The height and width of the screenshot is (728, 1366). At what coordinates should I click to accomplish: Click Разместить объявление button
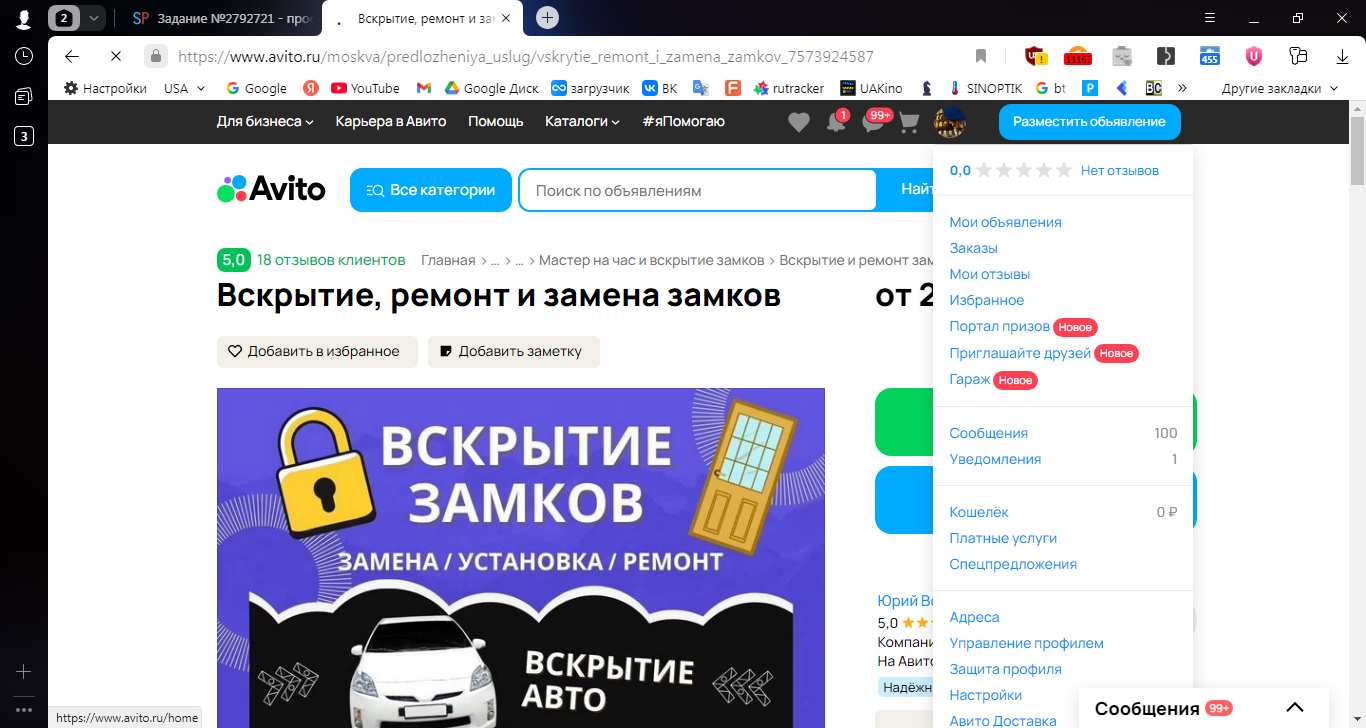point(1089,122)
